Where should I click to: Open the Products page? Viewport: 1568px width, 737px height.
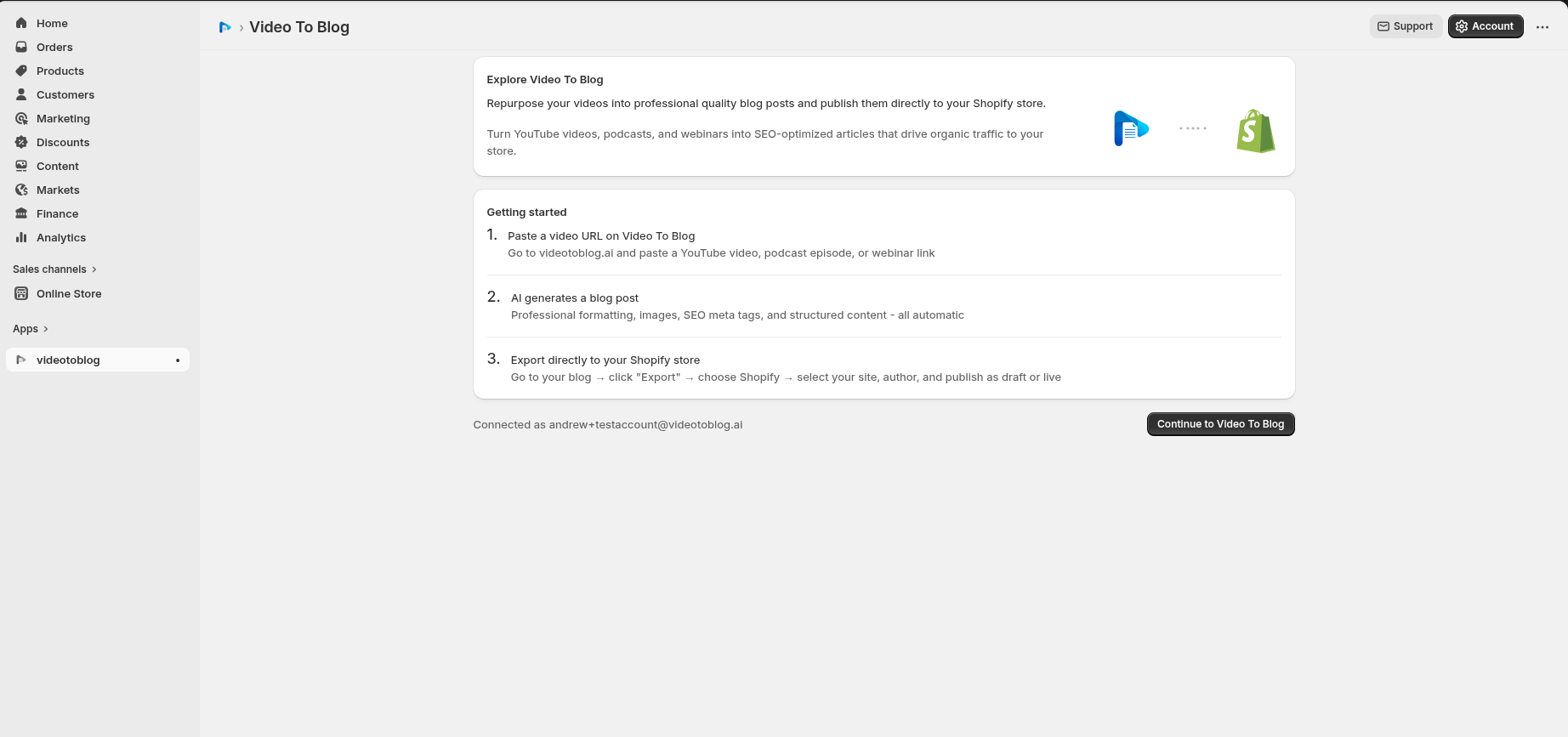tap(98, 71)
